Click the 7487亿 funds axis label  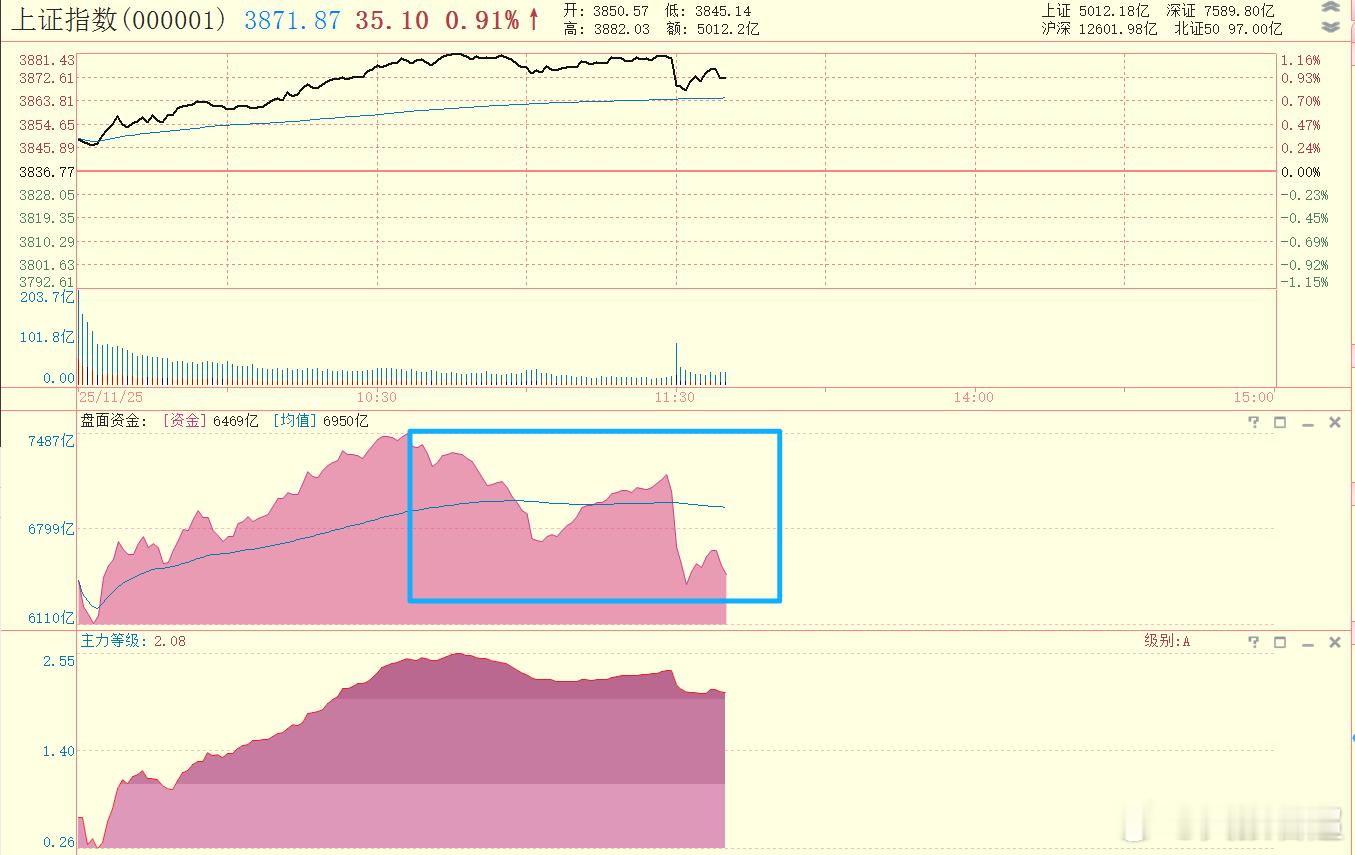[x=51, y=441]
